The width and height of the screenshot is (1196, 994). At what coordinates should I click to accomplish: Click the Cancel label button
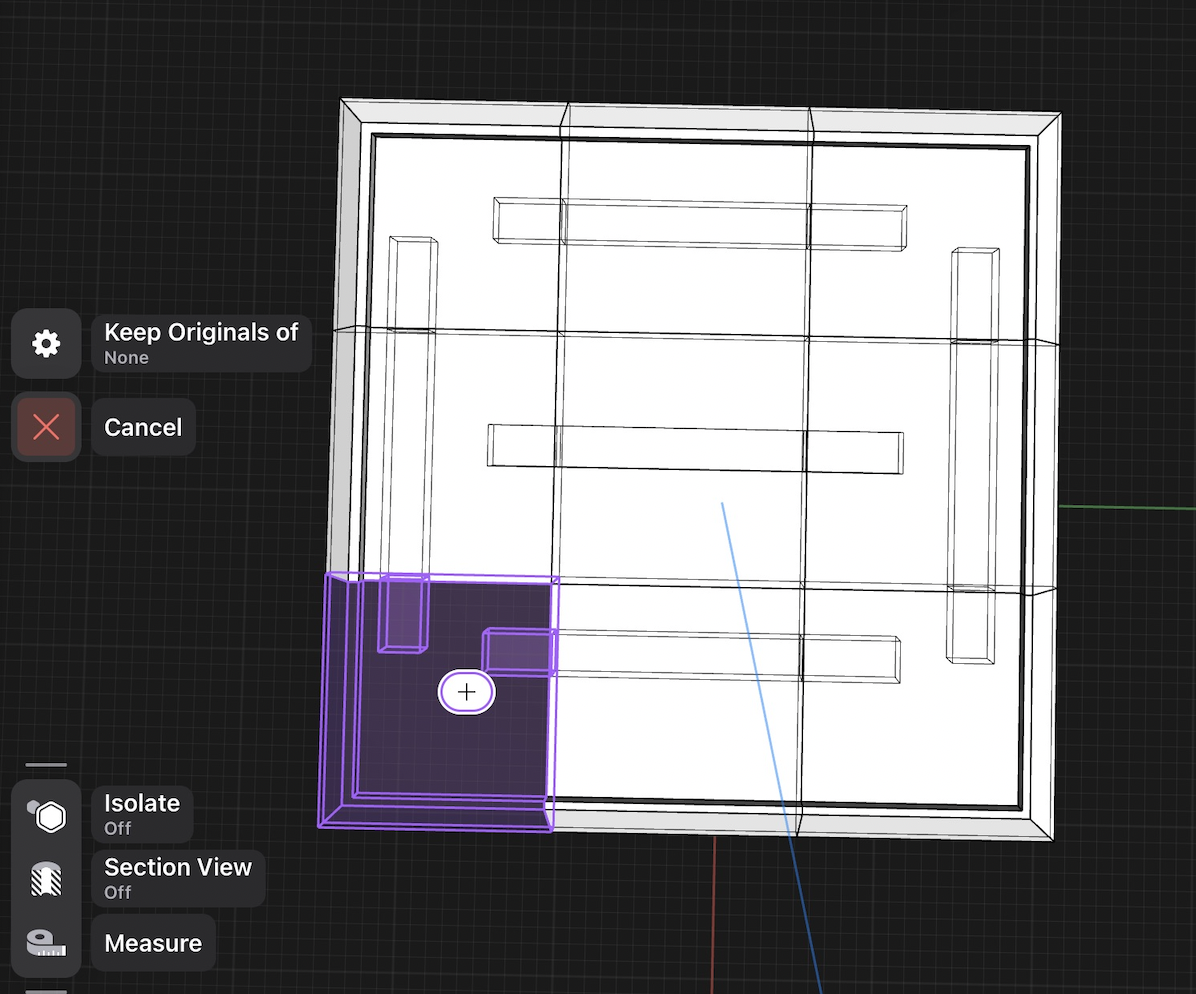[x=143, y=427]
